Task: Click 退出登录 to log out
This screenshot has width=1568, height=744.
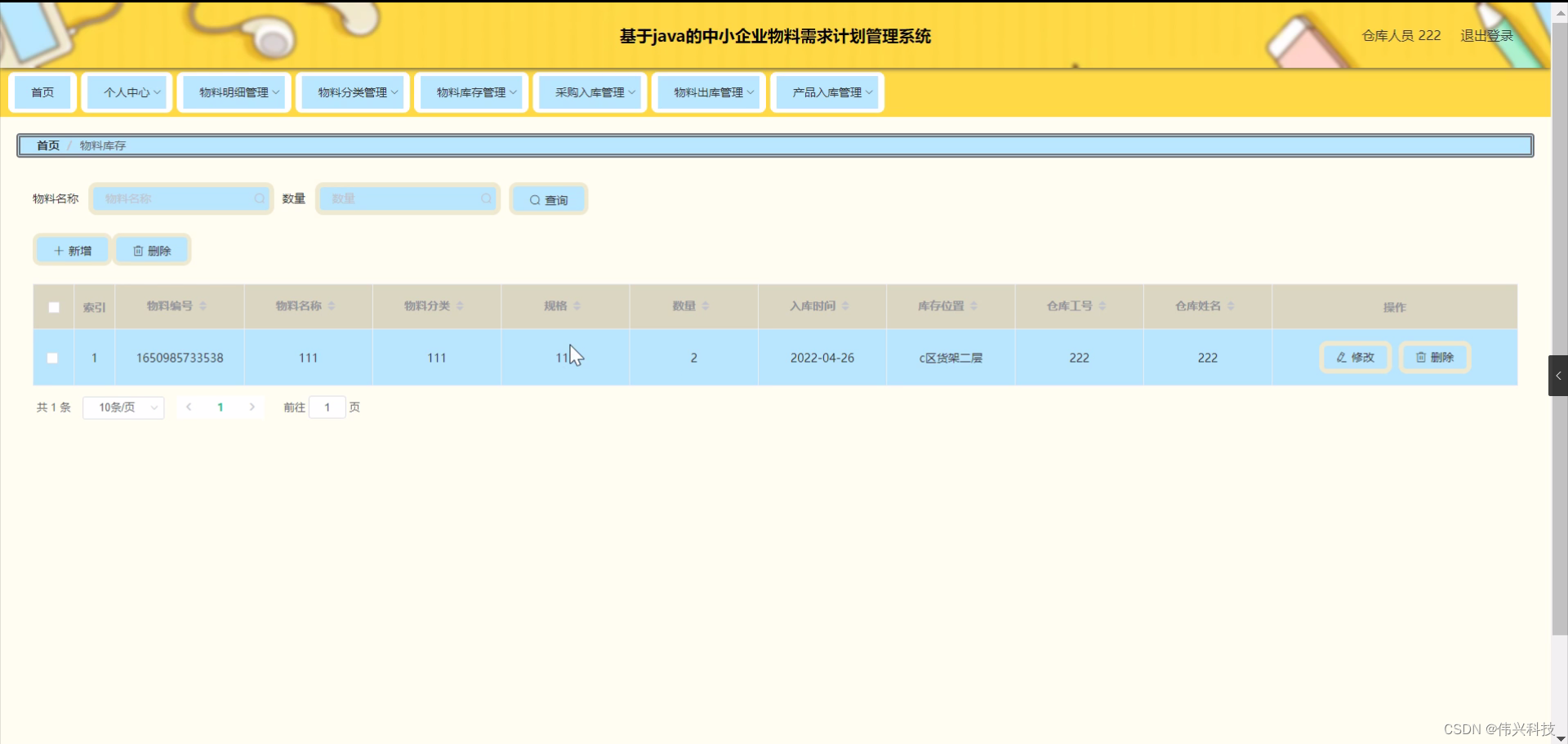Action: pos(1486,35)
